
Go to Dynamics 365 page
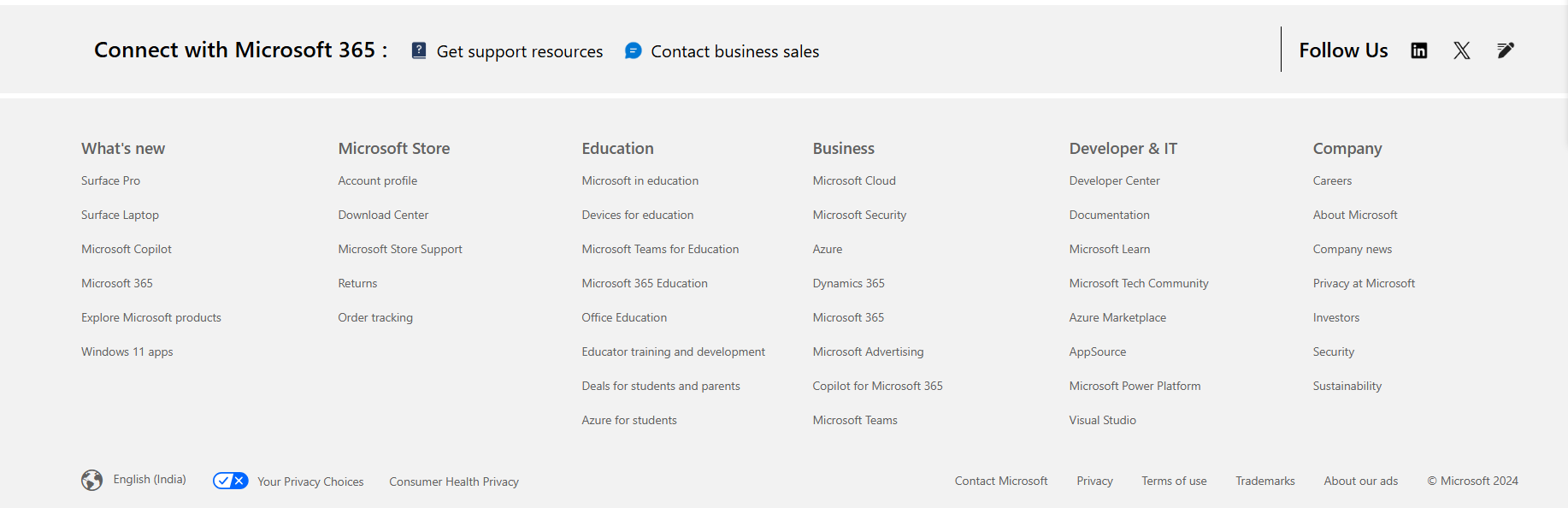coord(848,283)
